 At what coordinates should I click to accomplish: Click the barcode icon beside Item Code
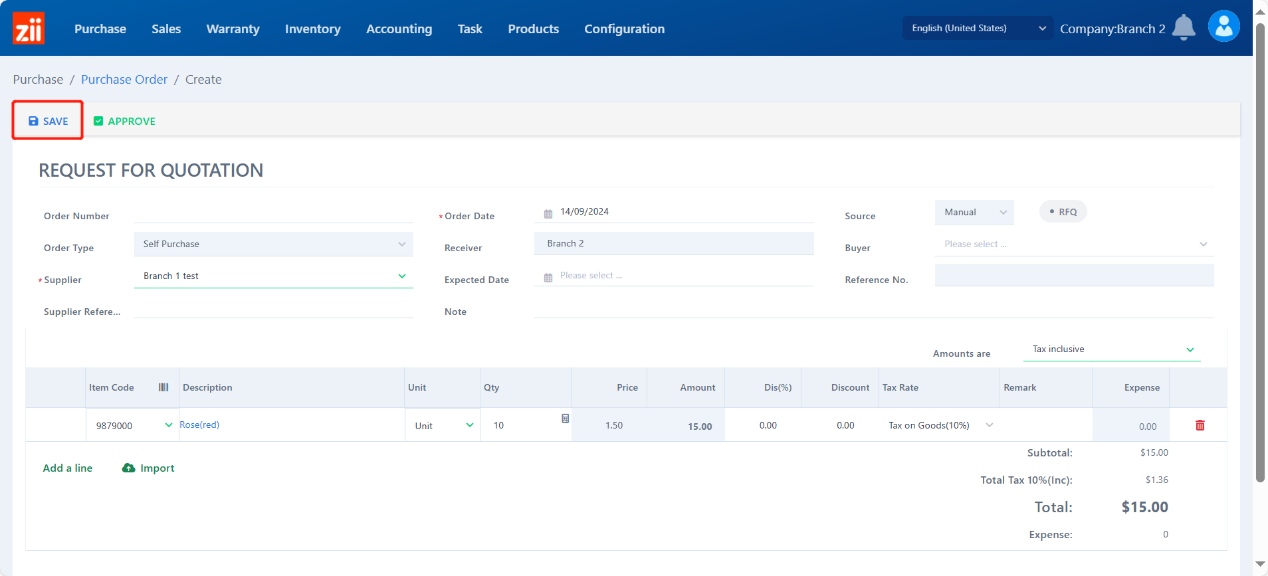click(163, 387)
